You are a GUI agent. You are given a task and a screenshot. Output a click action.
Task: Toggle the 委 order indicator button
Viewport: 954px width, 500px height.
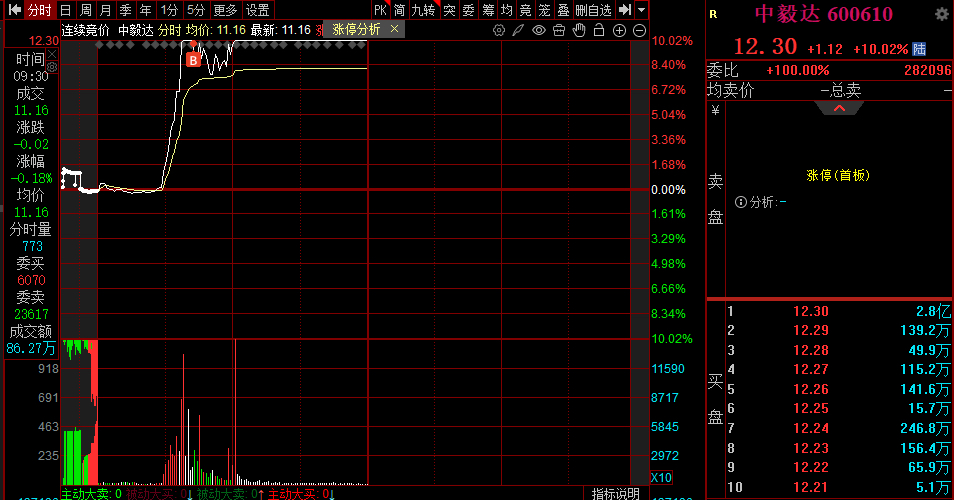tap(468, 10)
